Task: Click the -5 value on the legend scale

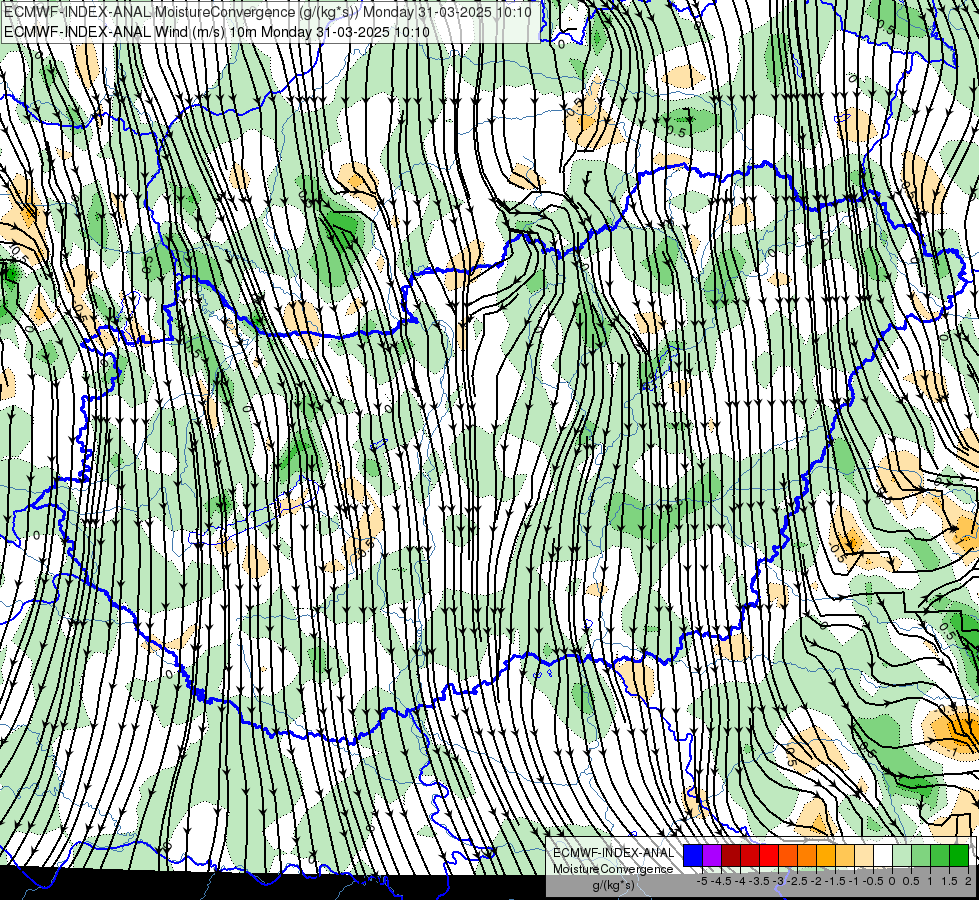Action: (x=702, y=881)
